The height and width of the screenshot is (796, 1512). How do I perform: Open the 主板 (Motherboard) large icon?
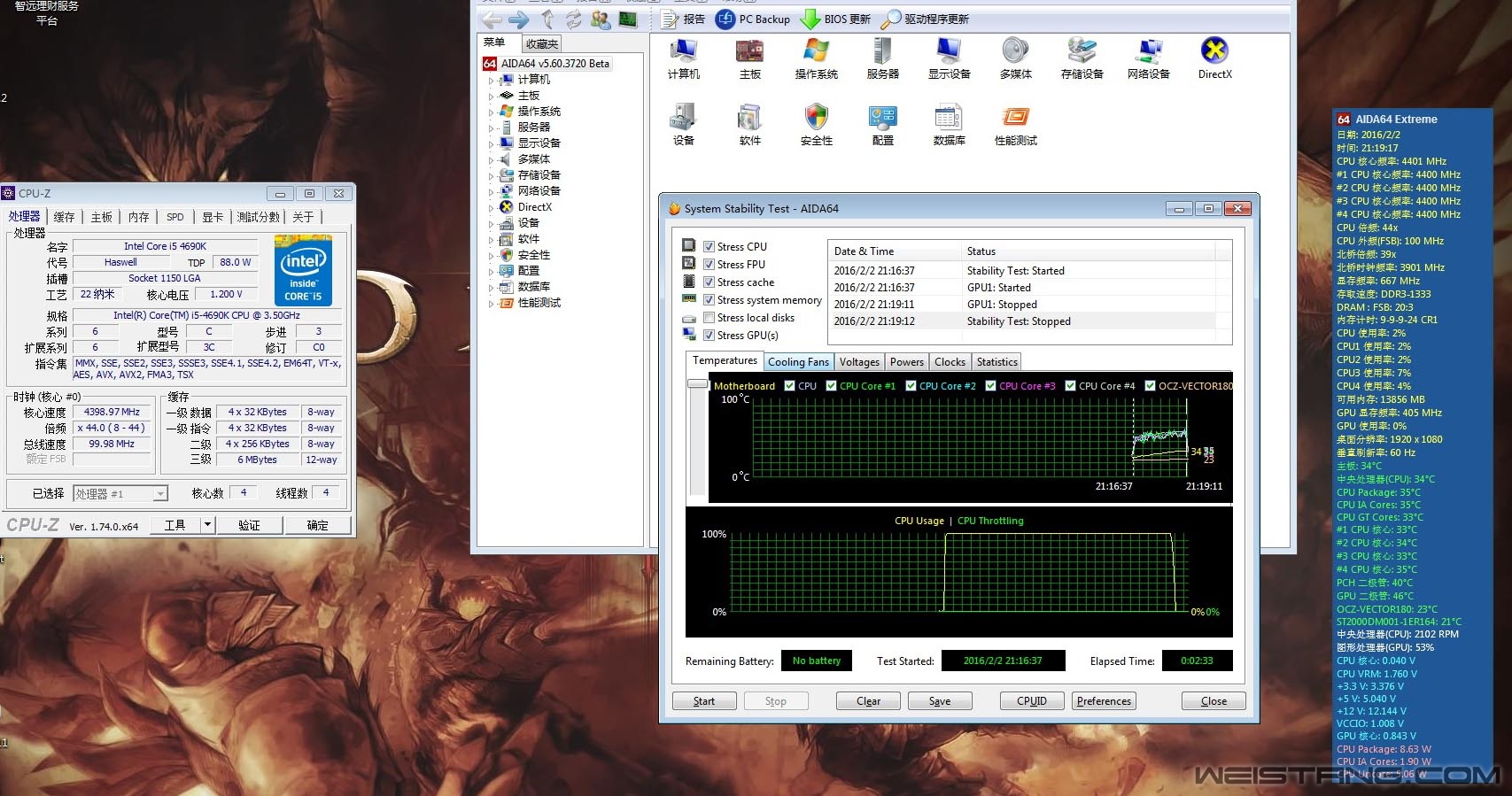749,59
